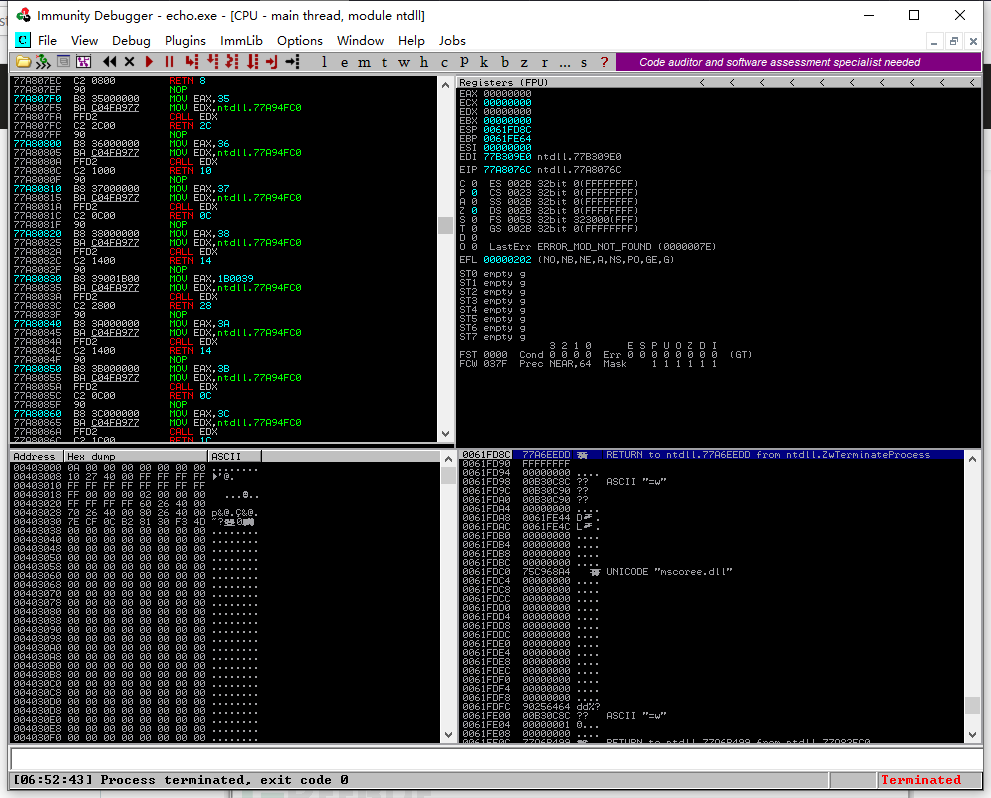This screenshot has width=991, height=798.
Task: Open the View menu
Action: (x=84, y=40)
